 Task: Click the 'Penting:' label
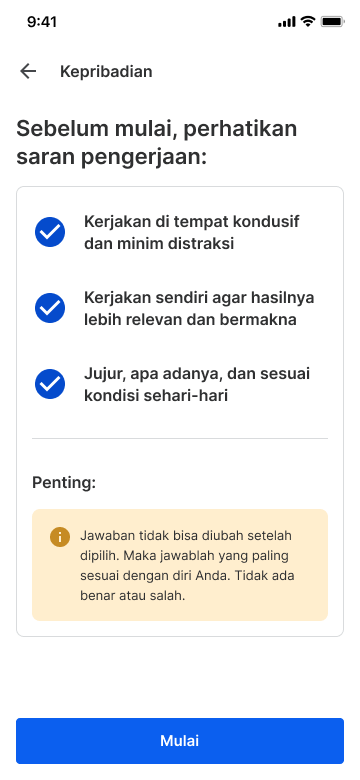64,483
